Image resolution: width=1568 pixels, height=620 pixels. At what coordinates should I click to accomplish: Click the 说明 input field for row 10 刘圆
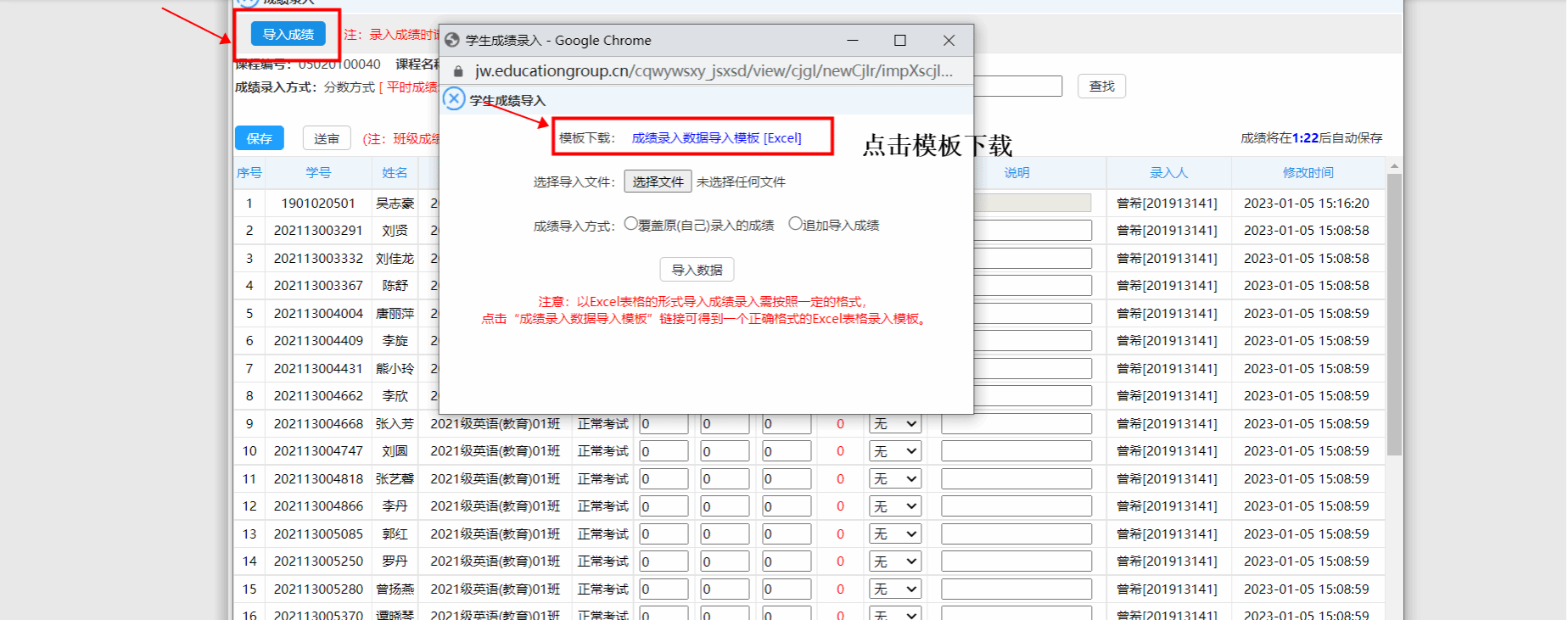click(1016, 451)
